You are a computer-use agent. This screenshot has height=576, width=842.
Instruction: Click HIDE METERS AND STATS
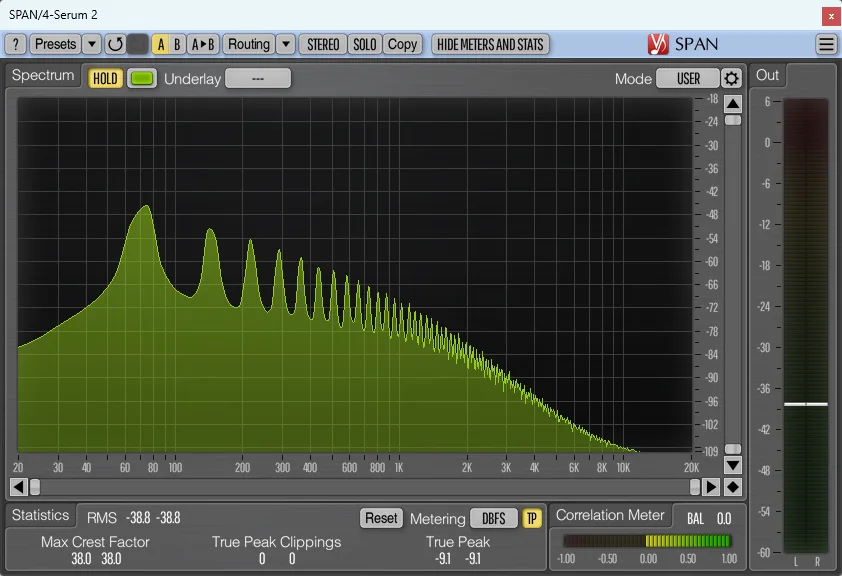[x=490, y=44]
